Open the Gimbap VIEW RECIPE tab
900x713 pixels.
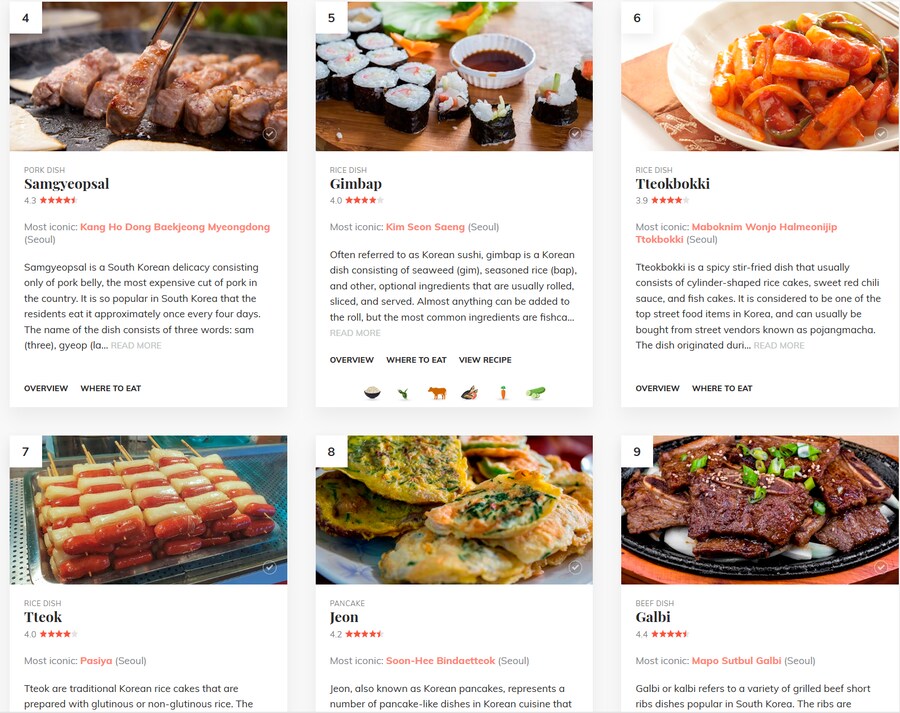click(485, 360)
